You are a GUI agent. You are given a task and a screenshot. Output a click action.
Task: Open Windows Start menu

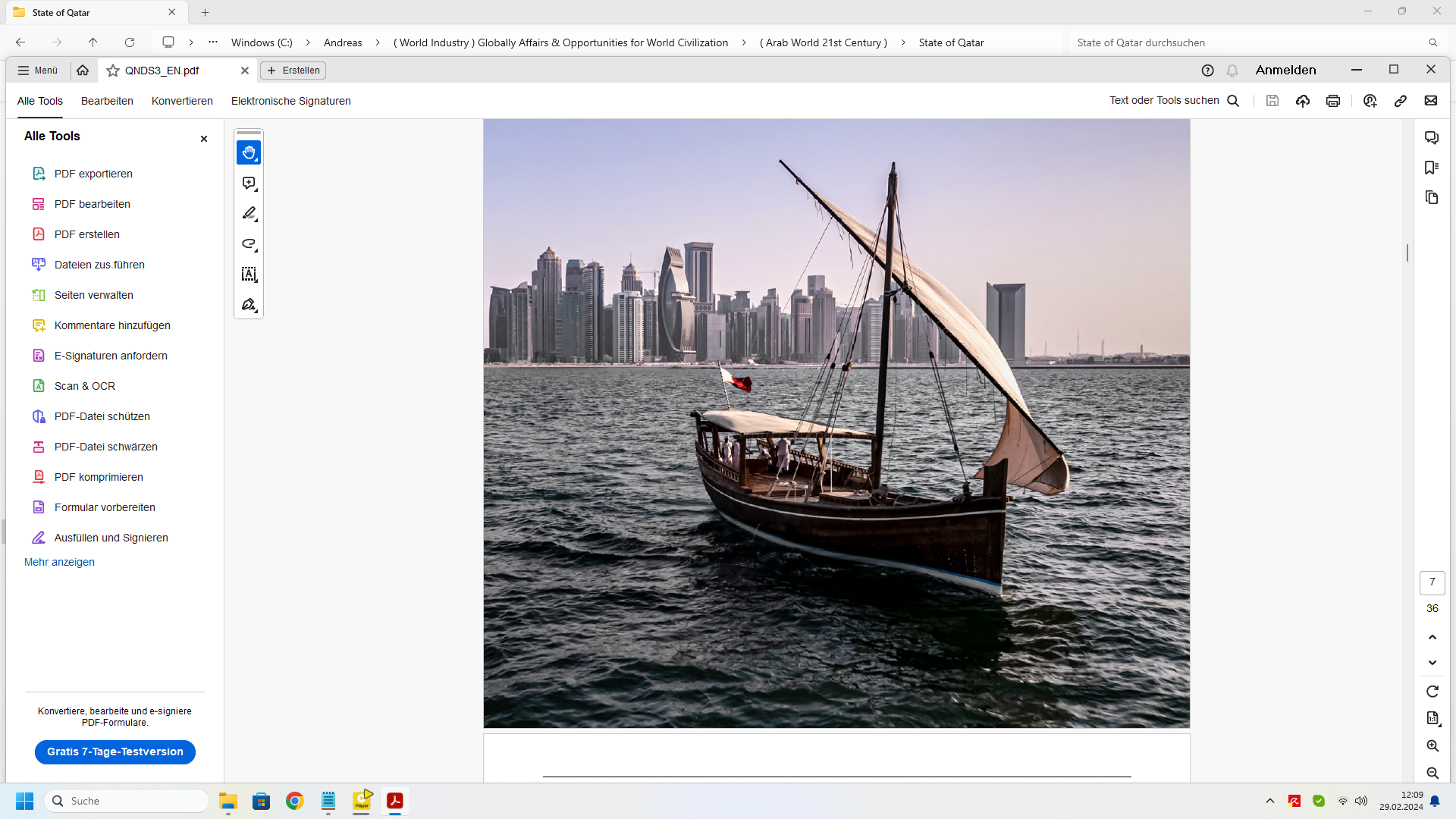point(24,801)
